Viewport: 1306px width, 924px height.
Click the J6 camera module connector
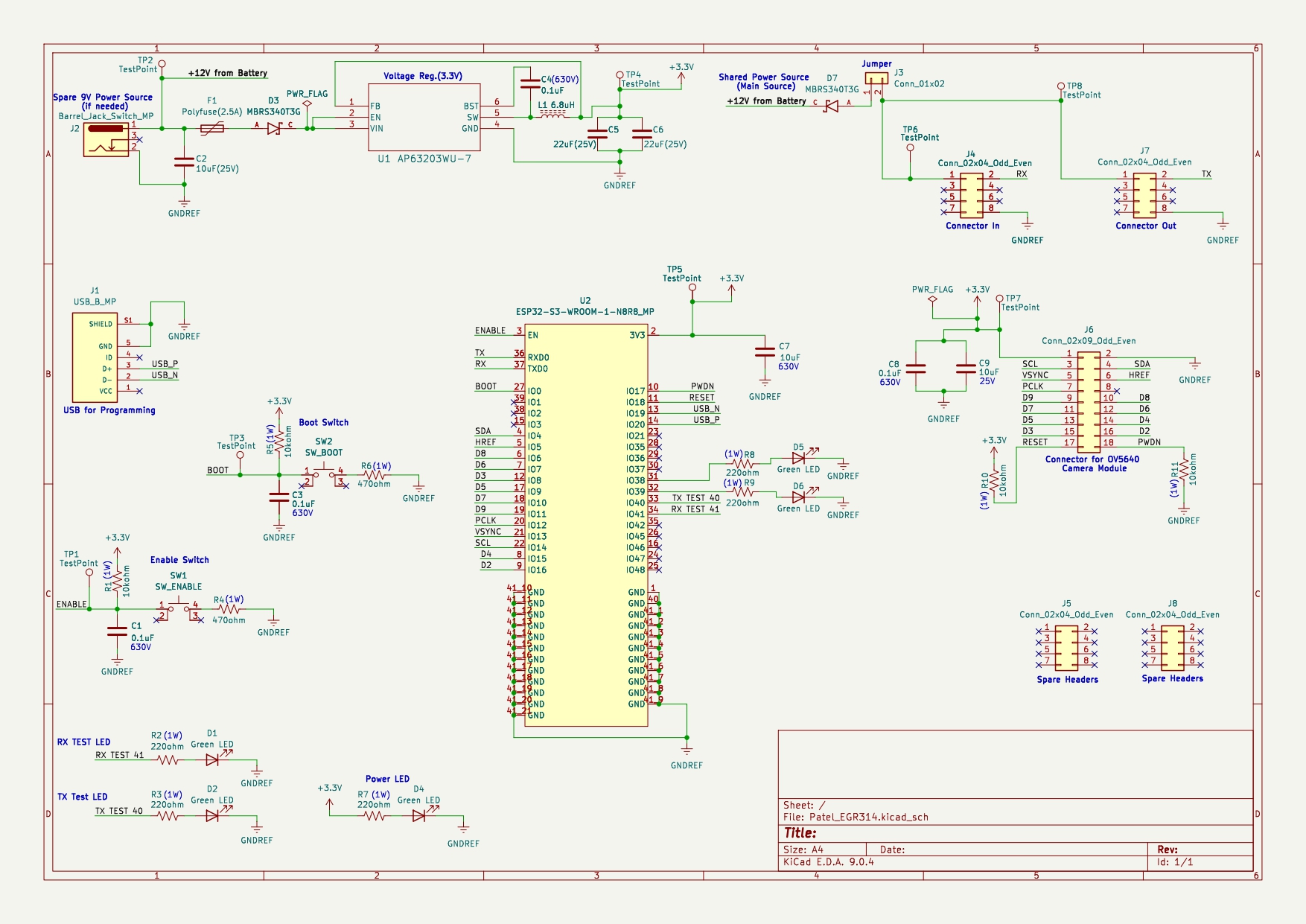(x=1089, y=402)
